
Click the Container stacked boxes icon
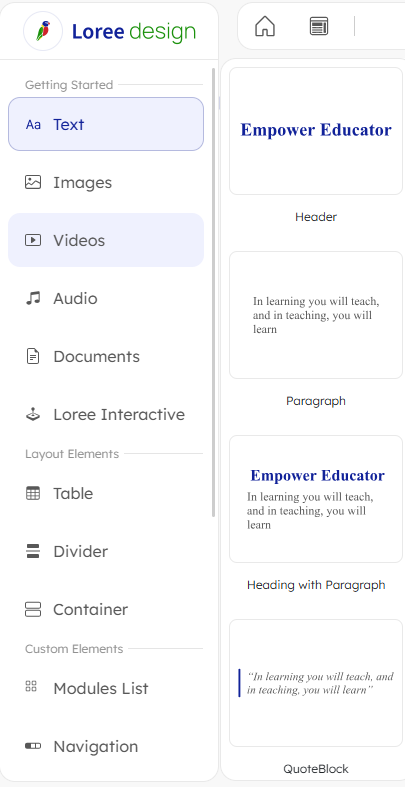[x=33, y=609]
